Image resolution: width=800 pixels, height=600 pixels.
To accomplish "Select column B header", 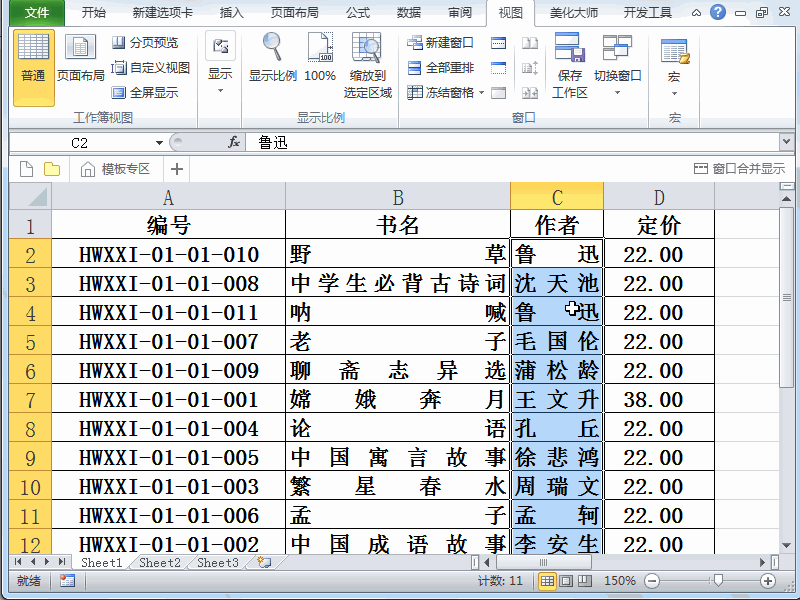I will (x=398, y=196).
